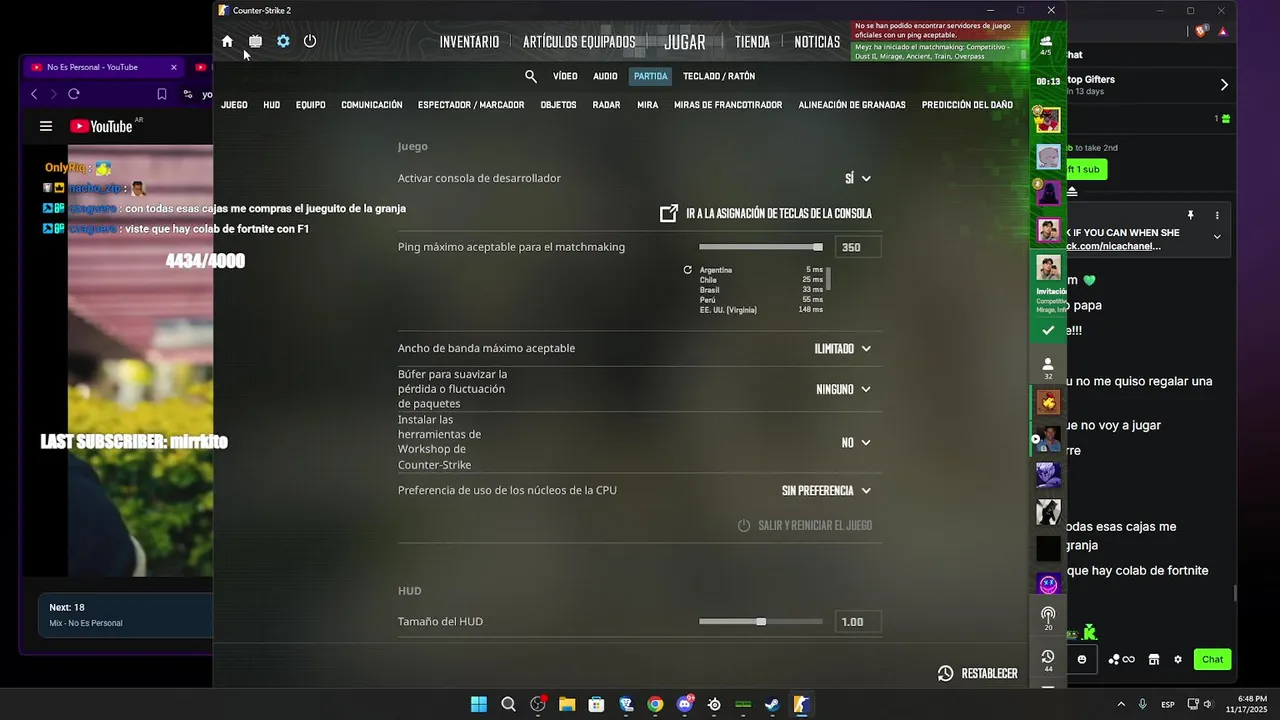Image resolution: width=1280 pixels, height=720 pixels.
Task: Click RESTABLECER button
Action: (x=977, y=674)
